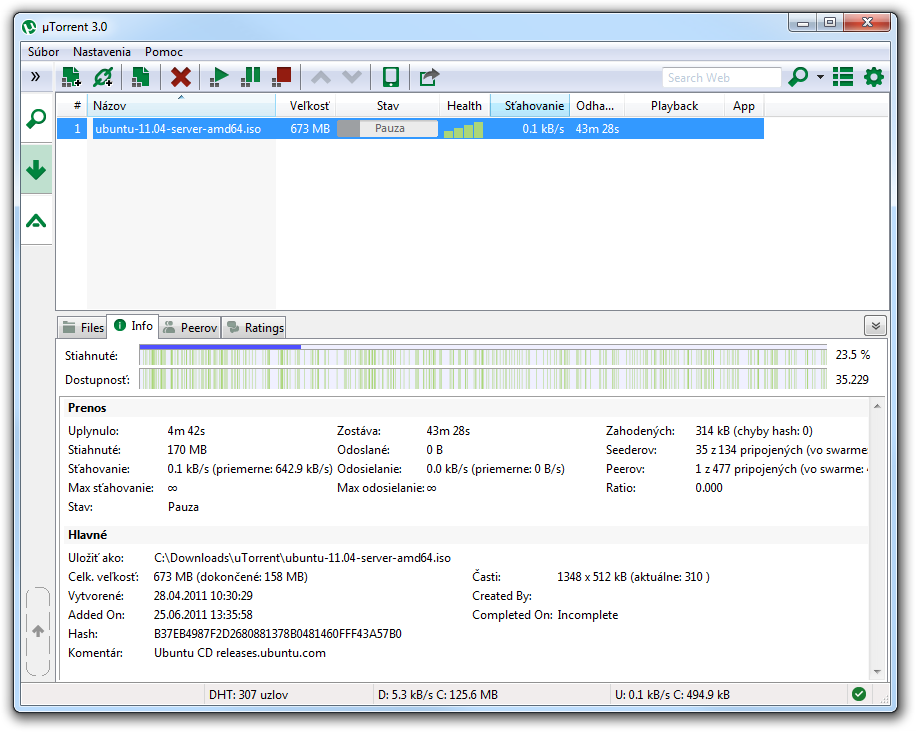Click the 673 MB size cell

[x=310, y=129]
